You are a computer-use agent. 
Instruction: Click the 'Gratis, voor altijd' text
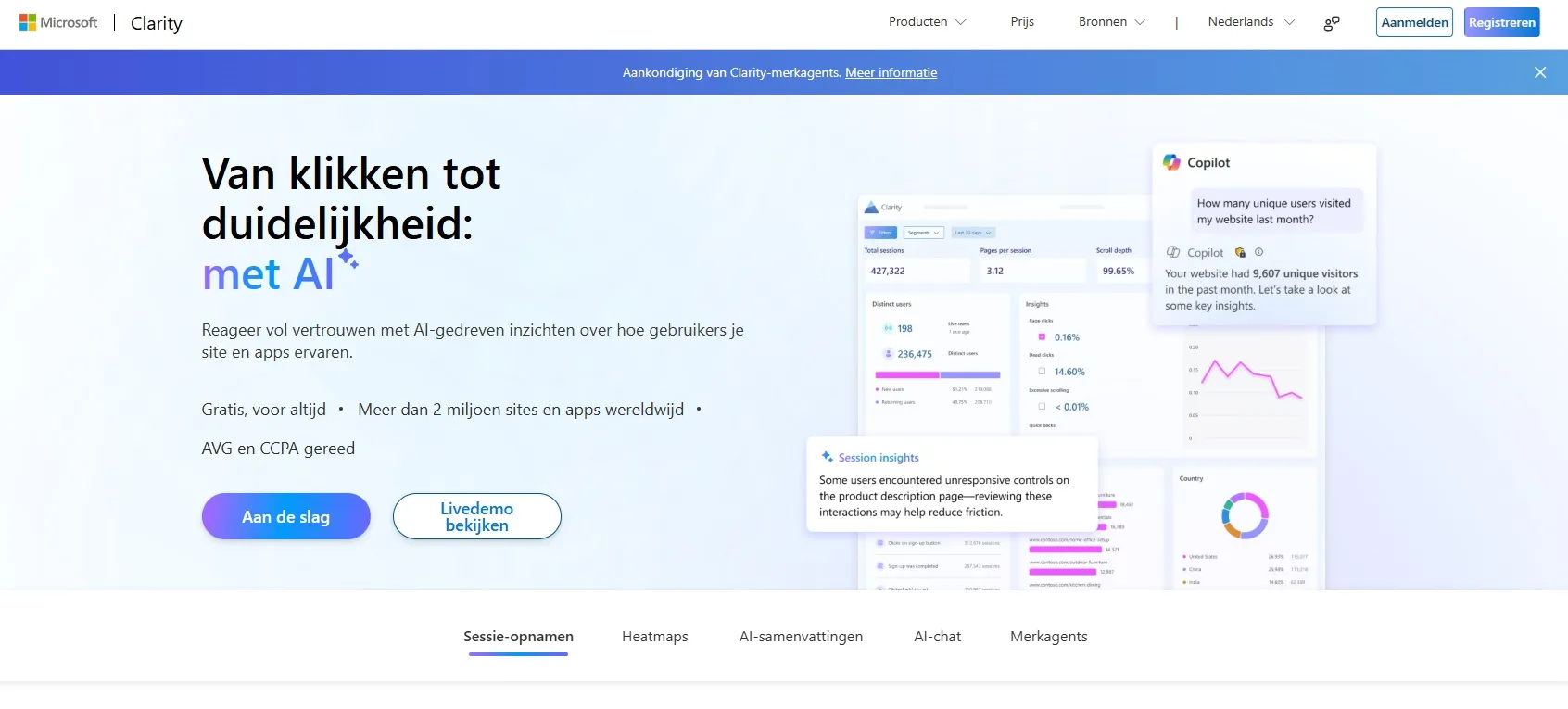click(264, 410)
